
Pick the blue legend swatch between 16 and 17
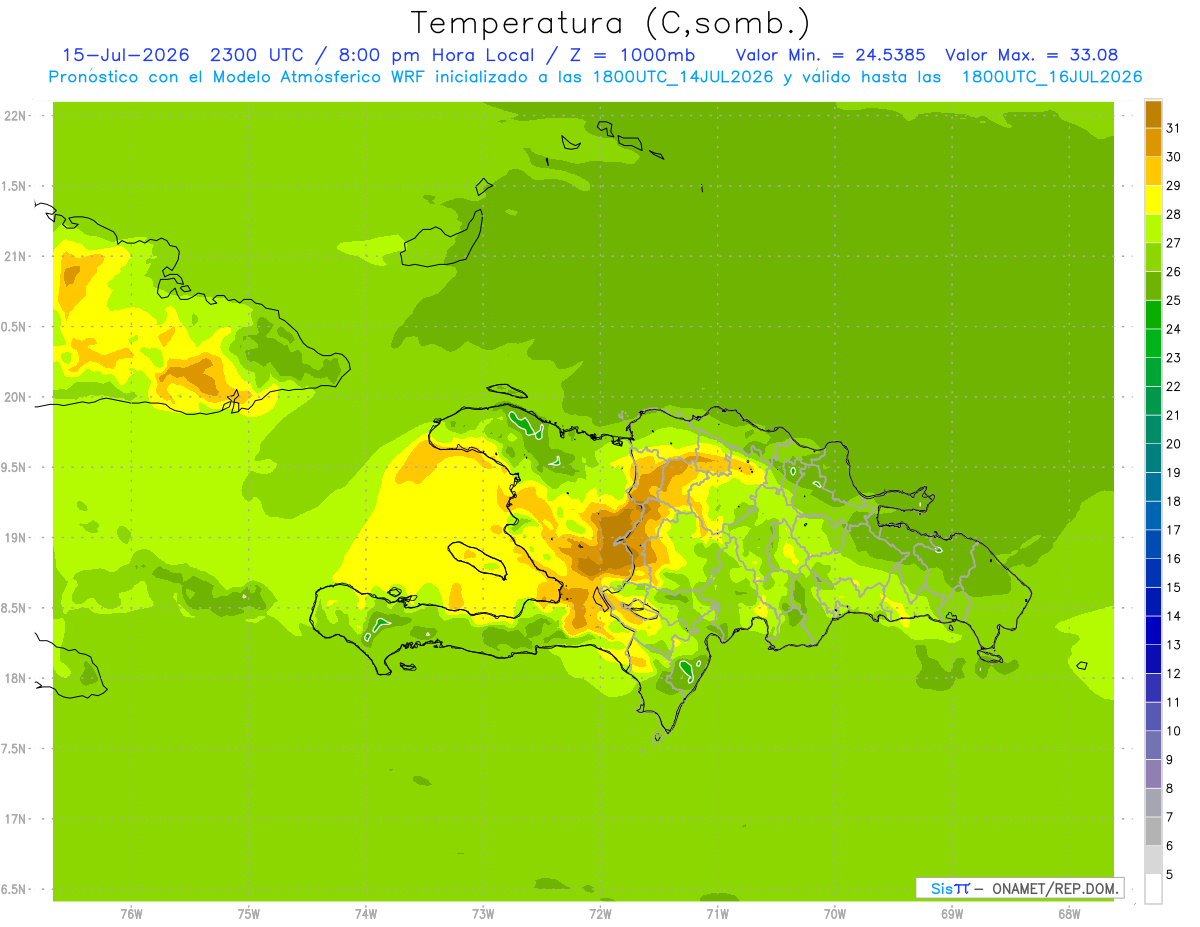1153,544
